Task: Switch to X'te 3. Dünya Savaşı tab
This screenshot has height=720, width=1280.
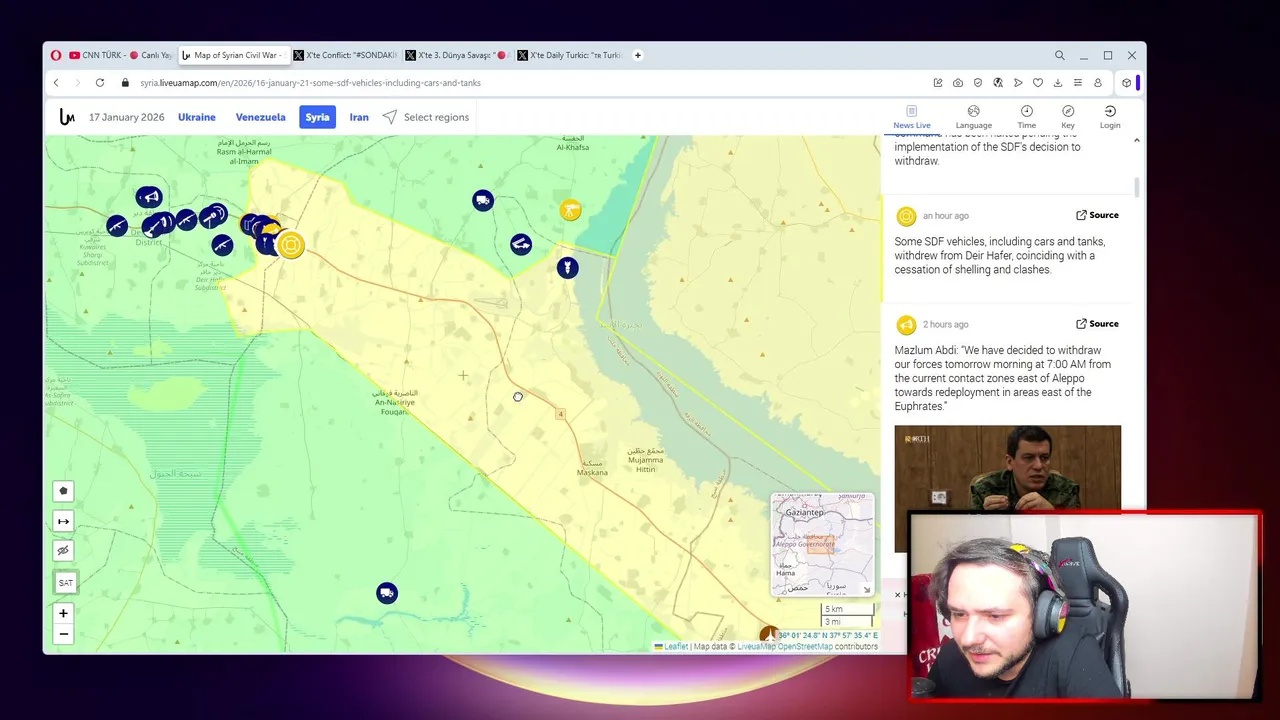Action: [x=457, y=55]
